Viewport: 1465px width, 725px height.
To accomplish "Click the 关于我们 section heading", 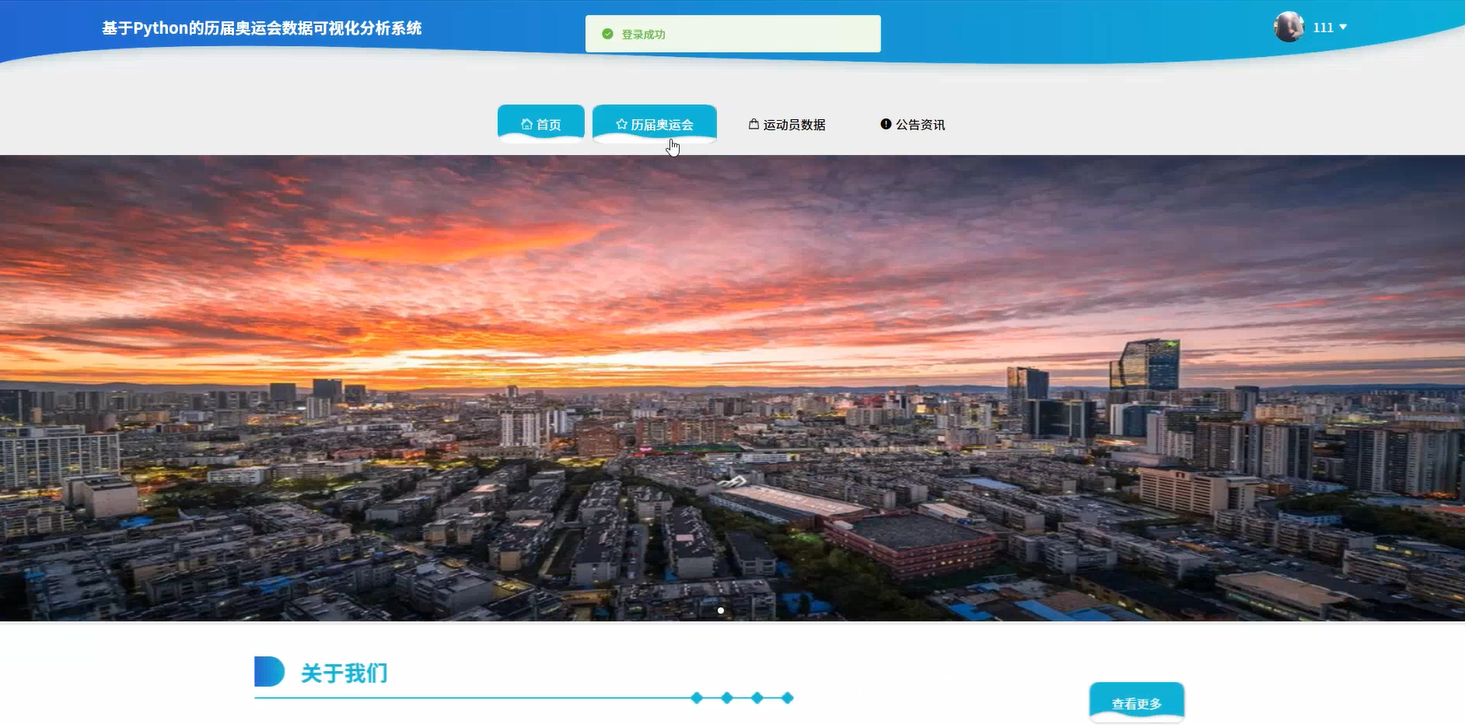I will (344, 673).
